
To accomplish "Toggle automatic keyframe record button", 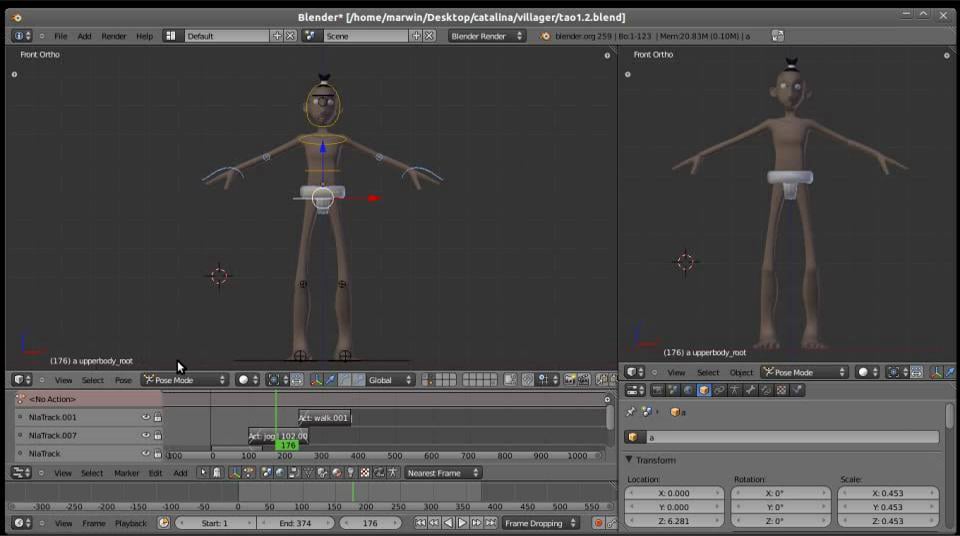I will pyautogui.click(x=598, y=523).
